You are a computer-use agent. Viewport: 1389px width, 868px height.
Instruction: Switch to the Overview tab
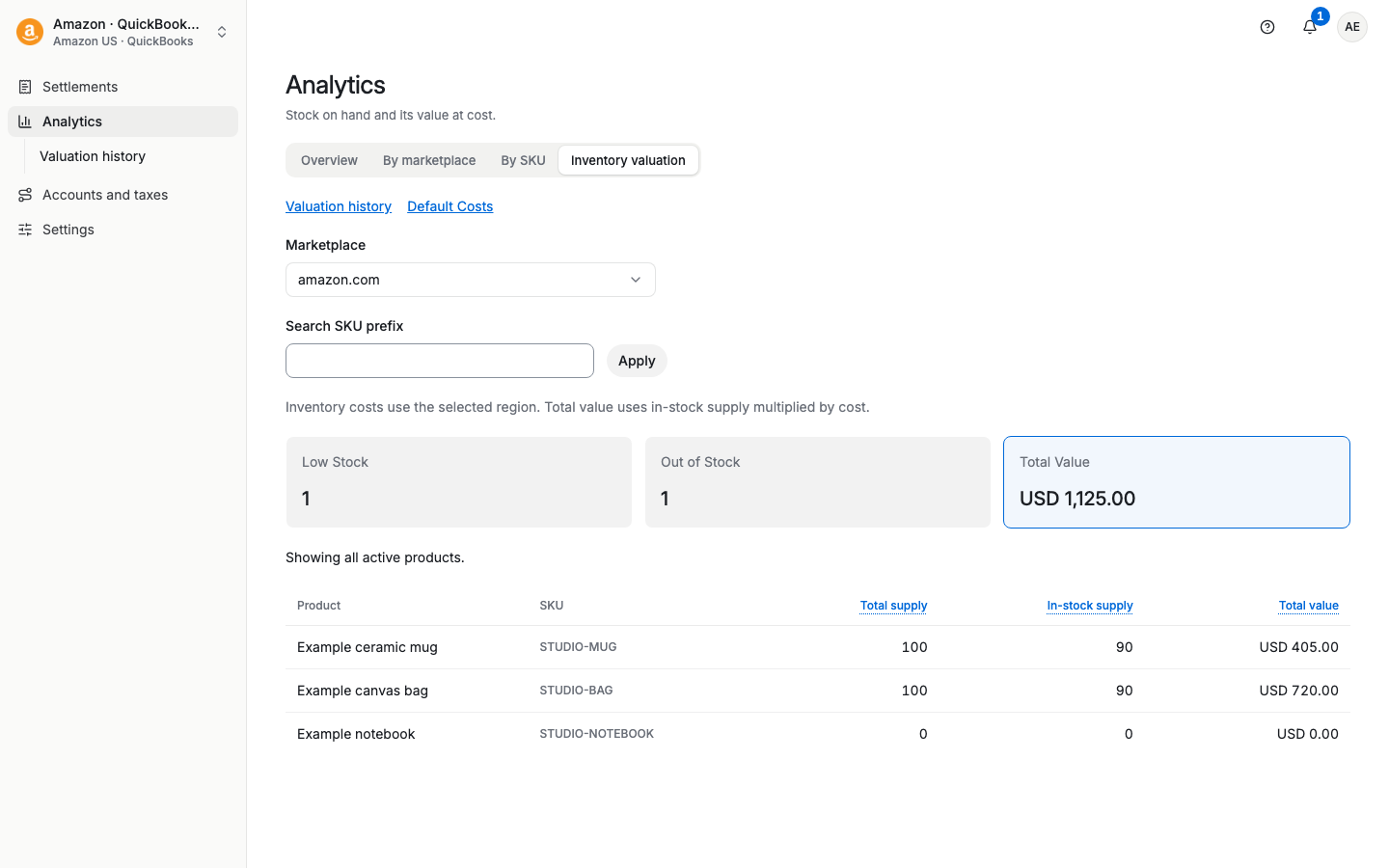coord(329,160)
